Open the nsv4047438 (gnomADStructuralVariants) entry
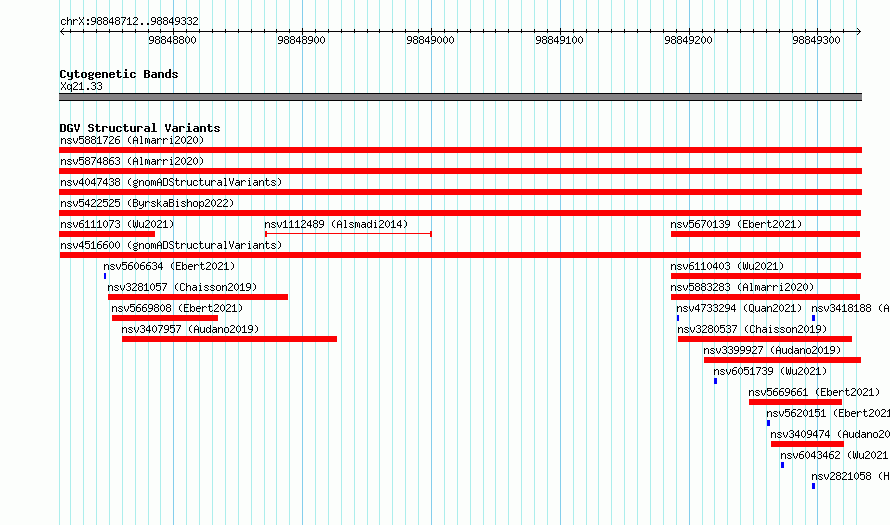Screen dimensions: 890x525 171,182
